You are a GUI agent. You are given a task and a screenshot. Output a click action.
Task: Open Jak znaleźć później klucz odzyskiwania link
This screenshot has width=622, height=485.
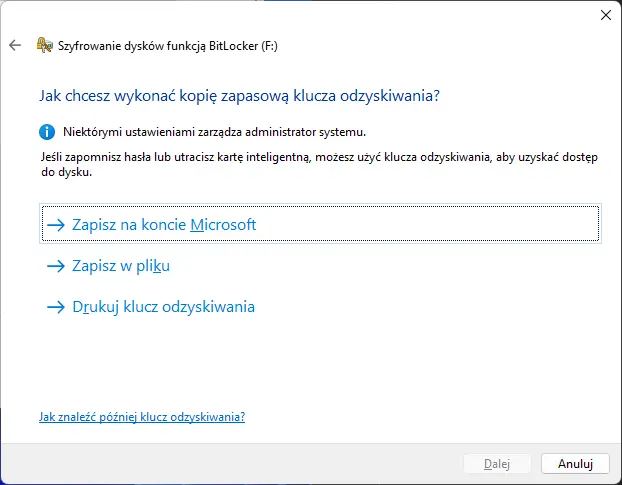click(142, 417)
